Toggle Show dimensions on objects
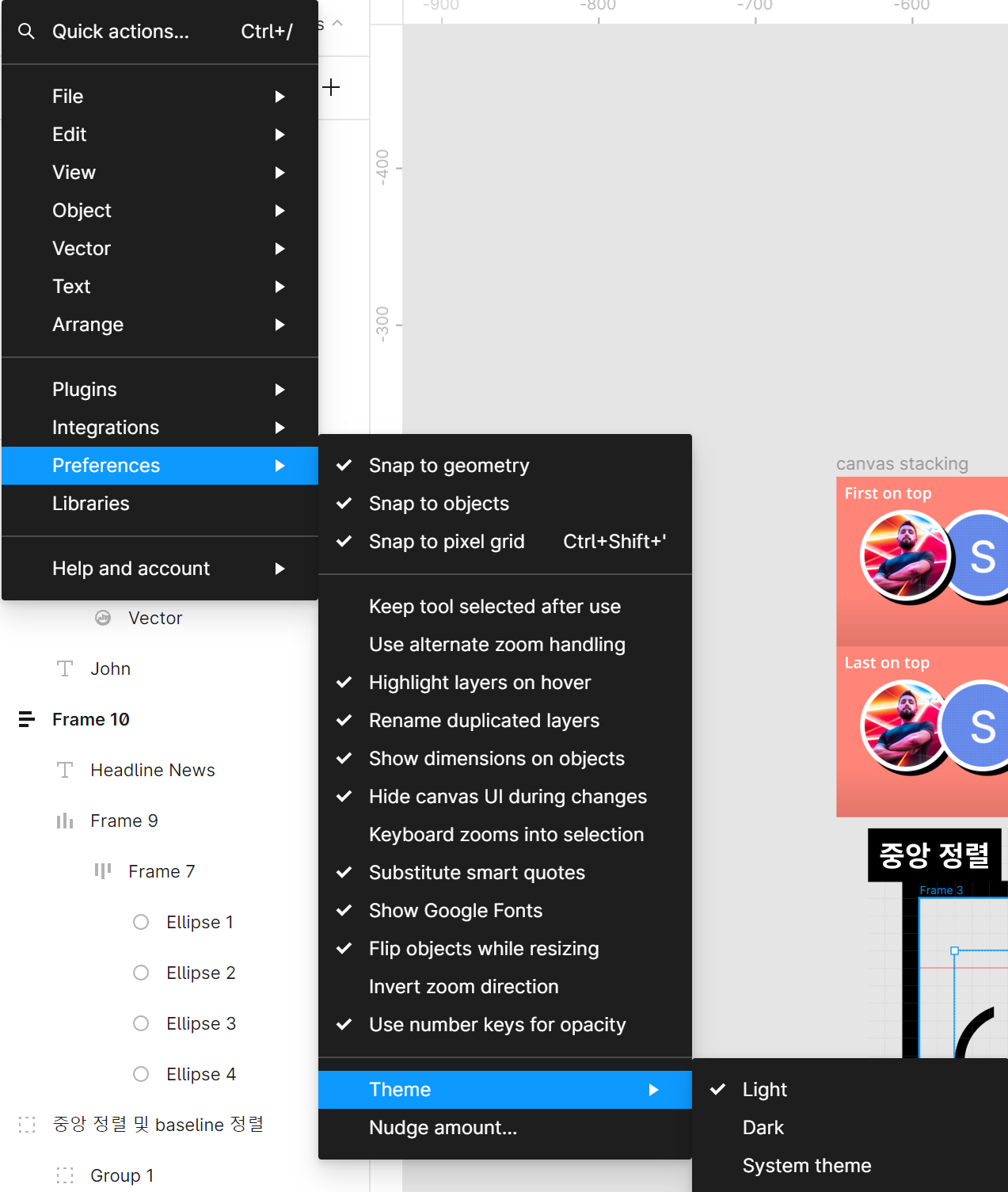This screenshot has height=1192, width=1008. click(505, 759)
